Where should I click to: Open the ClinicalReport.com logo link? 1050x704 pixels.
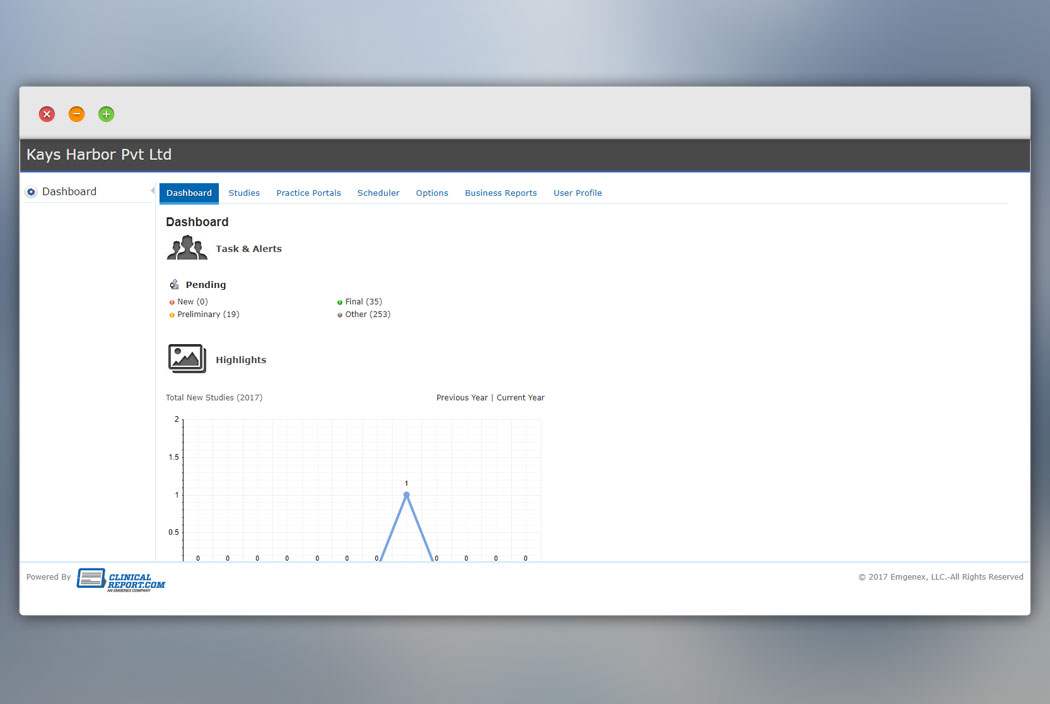[x=121, y=579]
